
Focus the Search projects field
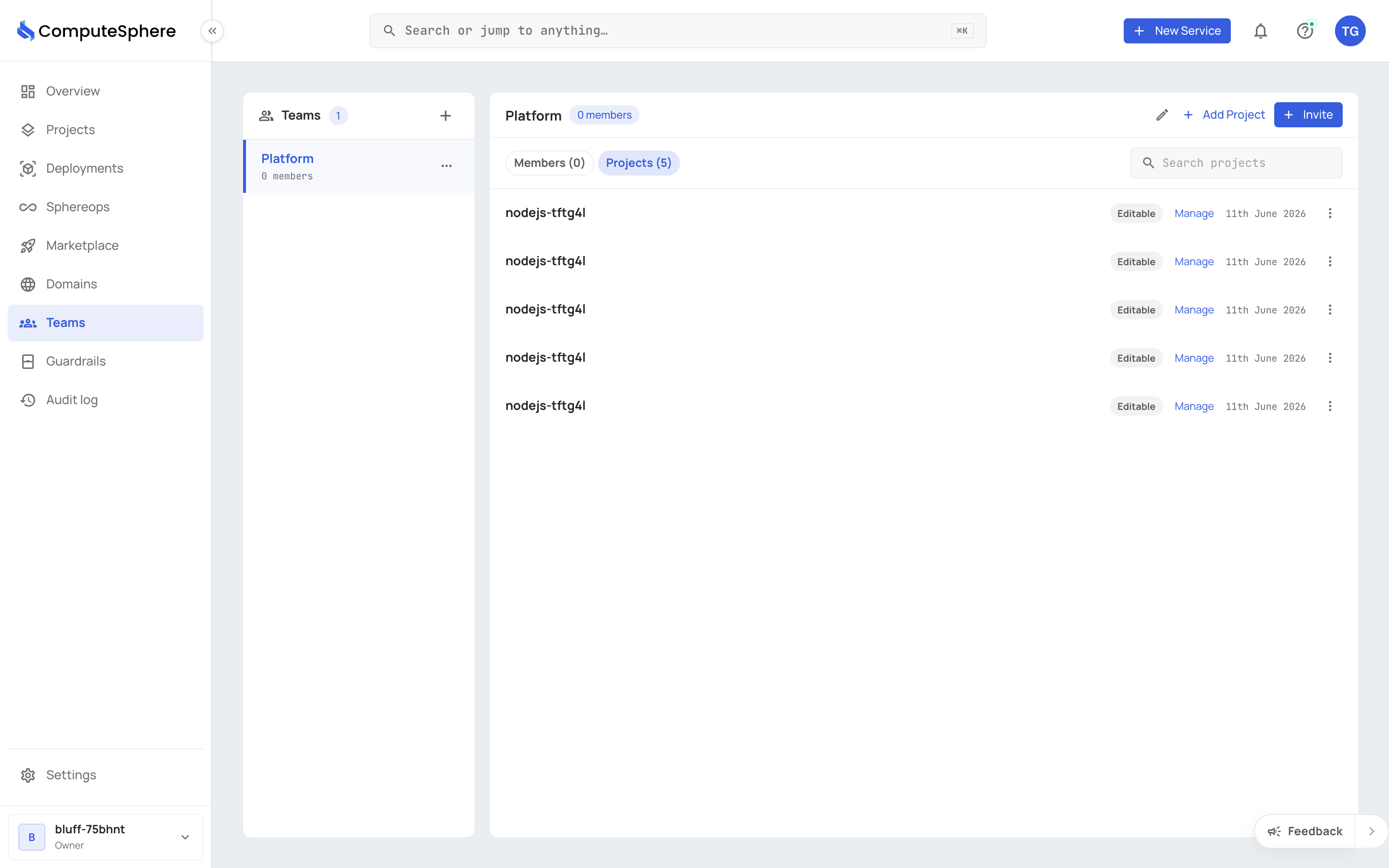[x=1236, y=163]
